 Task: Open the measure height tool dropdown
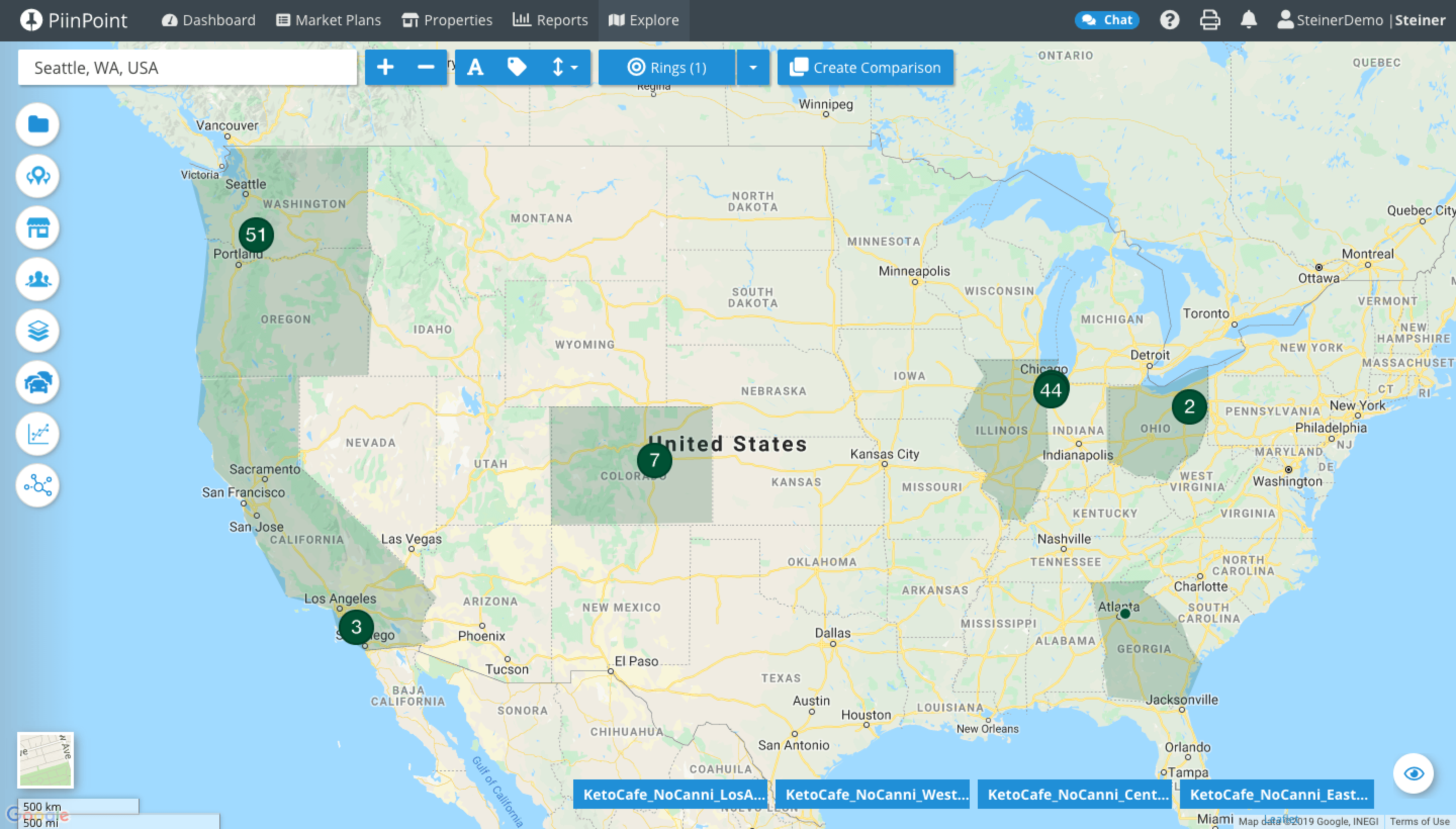click(564, 67)
